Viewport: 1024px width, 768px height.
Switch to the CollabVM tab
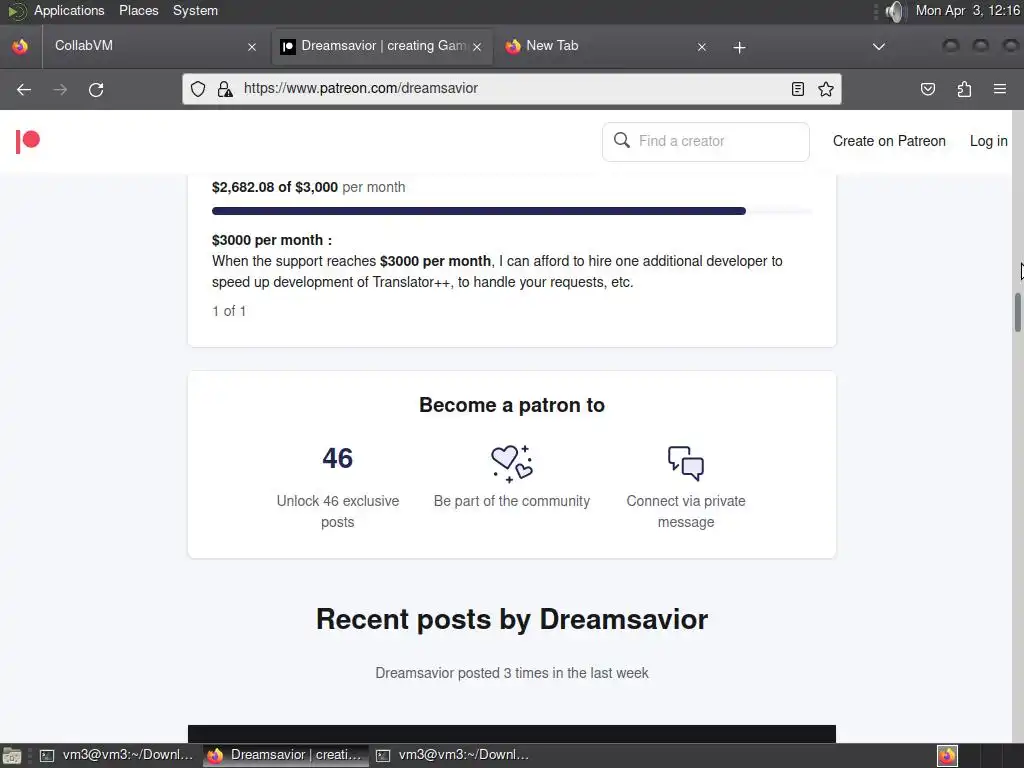tap(155, 46)
